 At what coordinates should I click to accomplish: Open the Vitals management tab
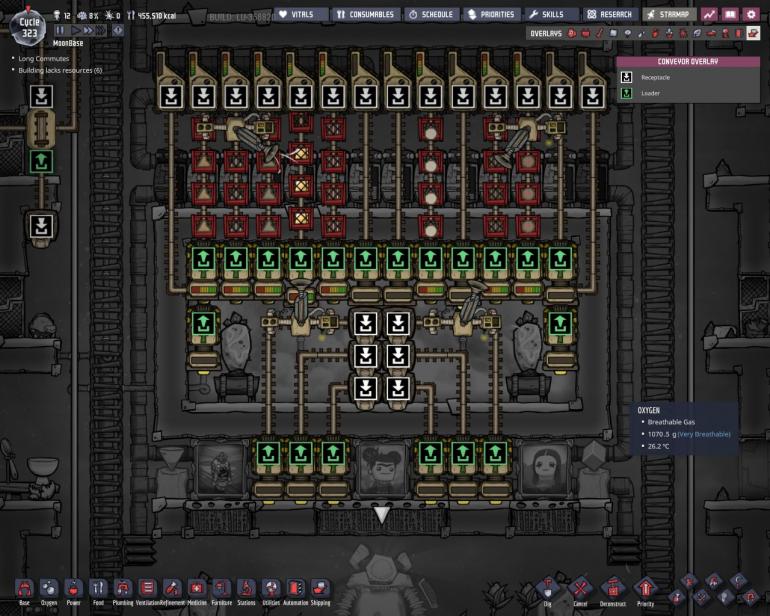pyautogui.click(x=301, y=14)
